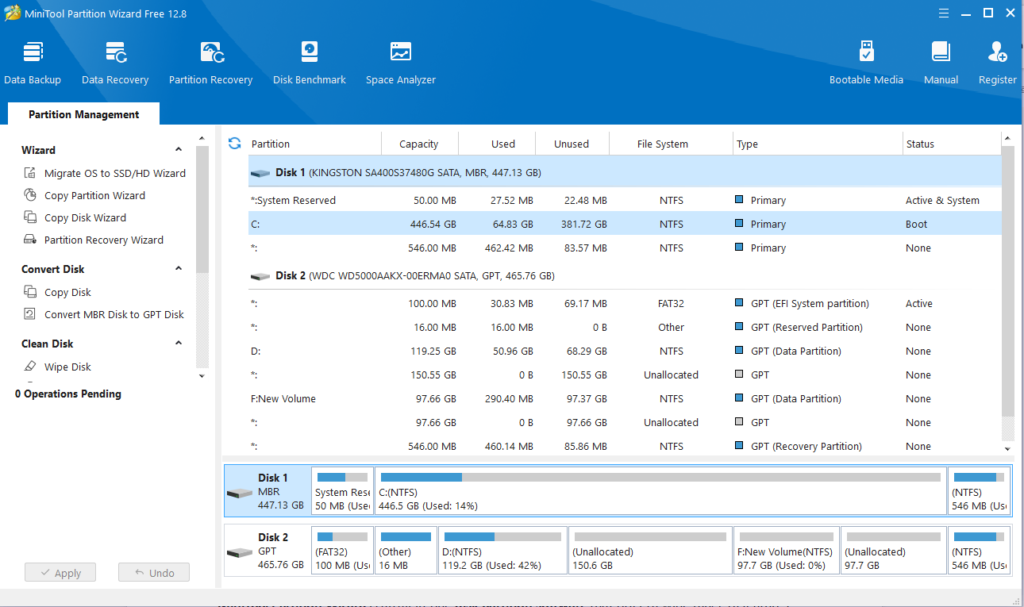Sort by the Unused column header
Screen dimensions: 1024x607
(572, 144)
